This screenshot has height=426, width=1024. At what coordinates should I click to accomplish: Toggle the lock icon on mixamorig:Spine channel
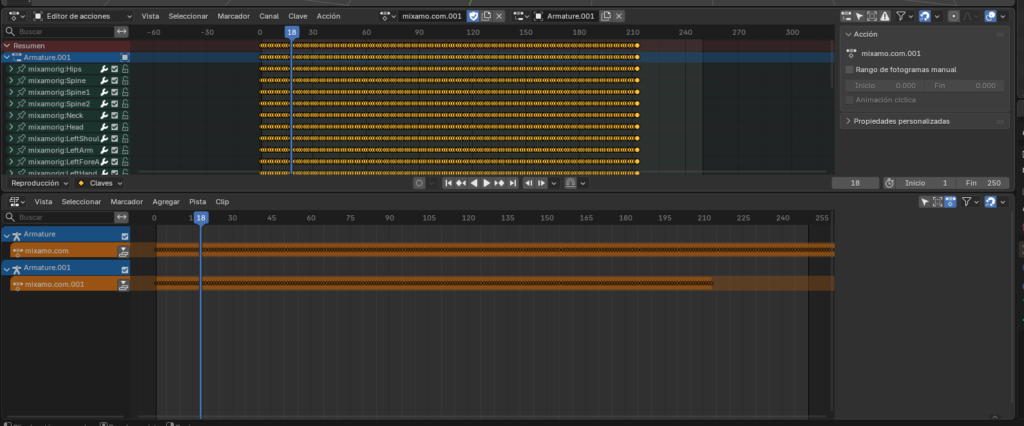[125, 81]
